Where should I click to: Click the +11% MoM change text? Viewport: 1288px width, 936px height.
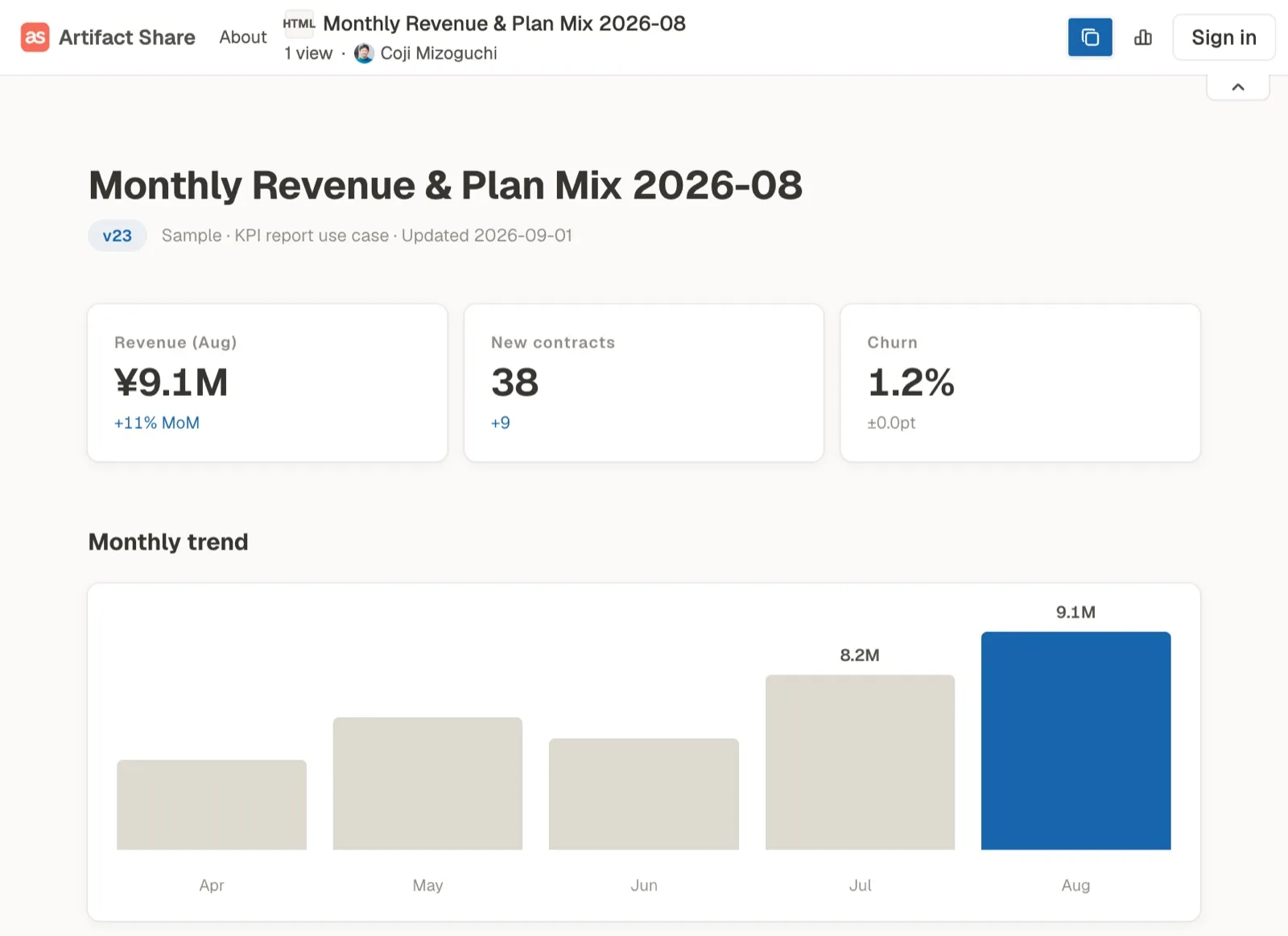pos(157,423)
